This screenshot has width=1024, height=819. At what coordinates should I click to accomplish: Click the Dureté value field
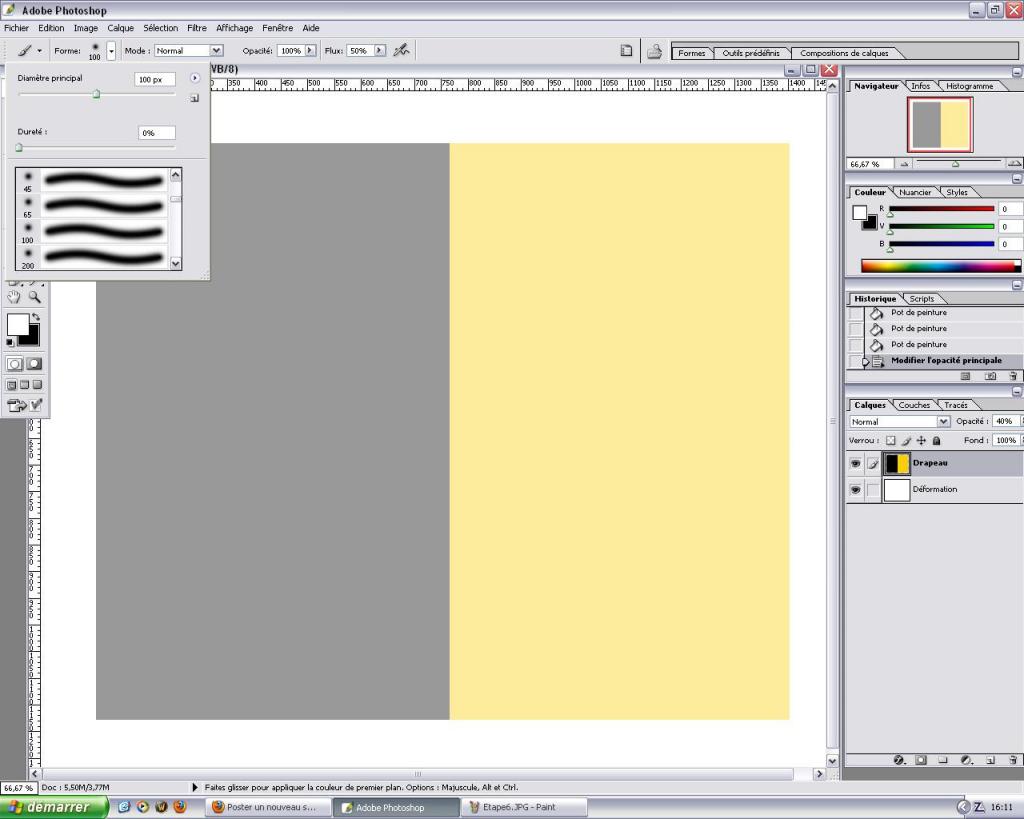[157, 133]
